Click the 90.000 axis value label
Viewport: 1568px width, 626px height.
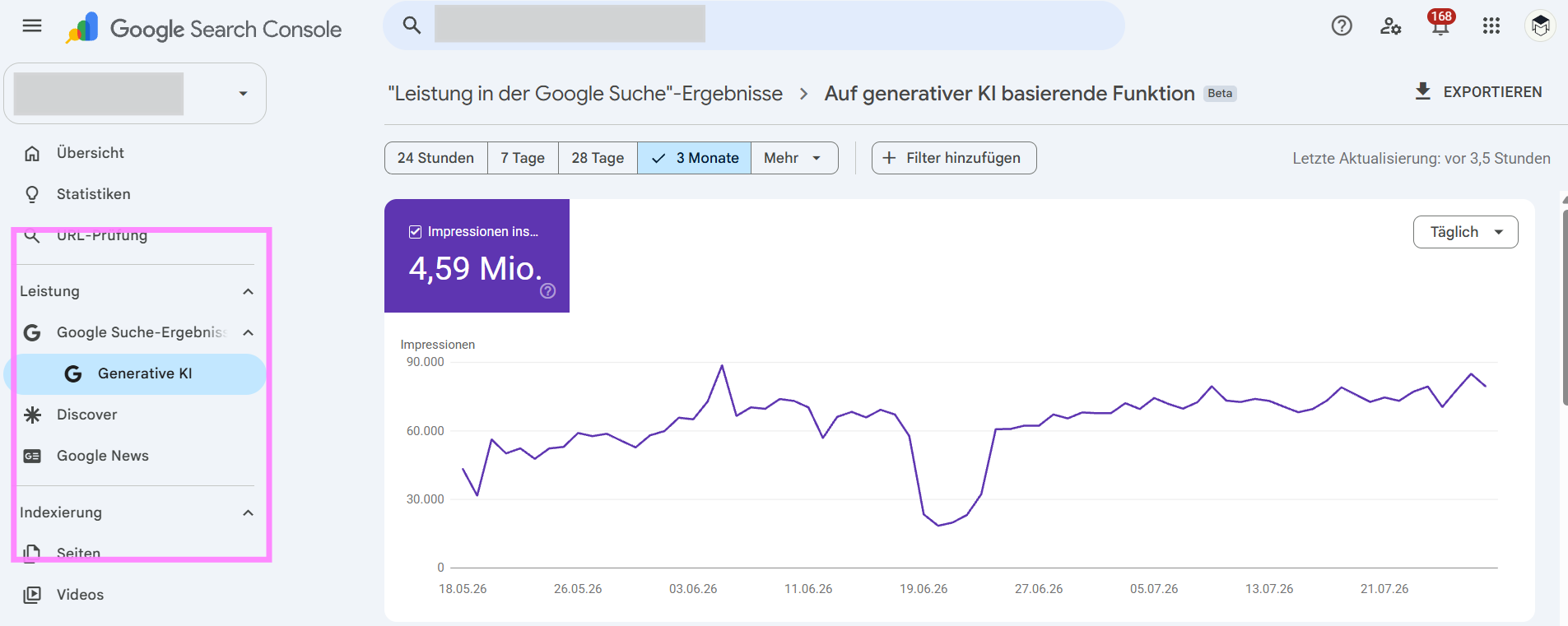click(425, 362)
